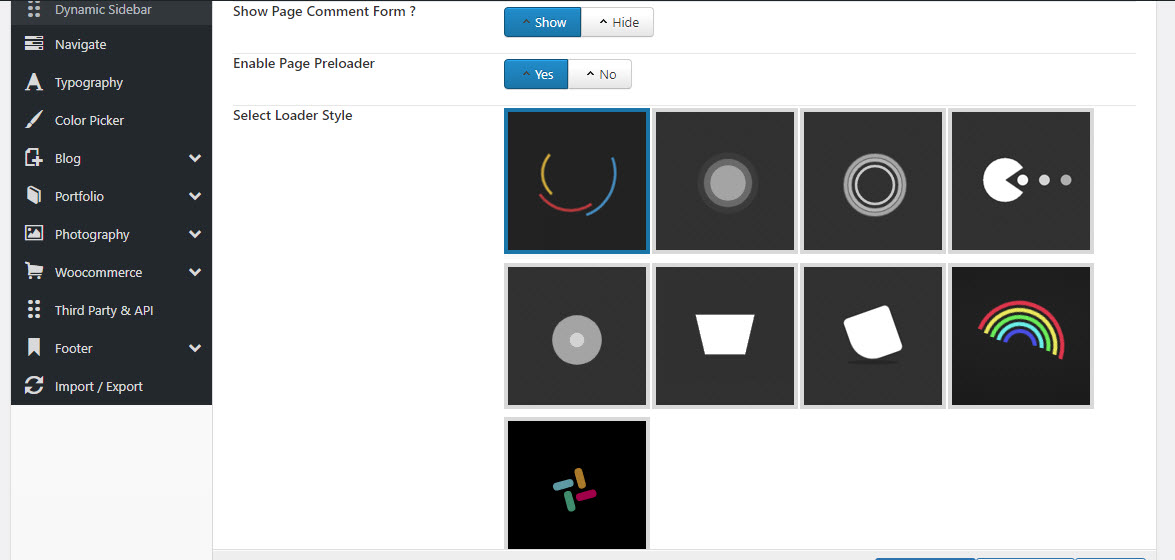Click the Show Page Comment Form label

pyautogui.click(x=324, y=12)
